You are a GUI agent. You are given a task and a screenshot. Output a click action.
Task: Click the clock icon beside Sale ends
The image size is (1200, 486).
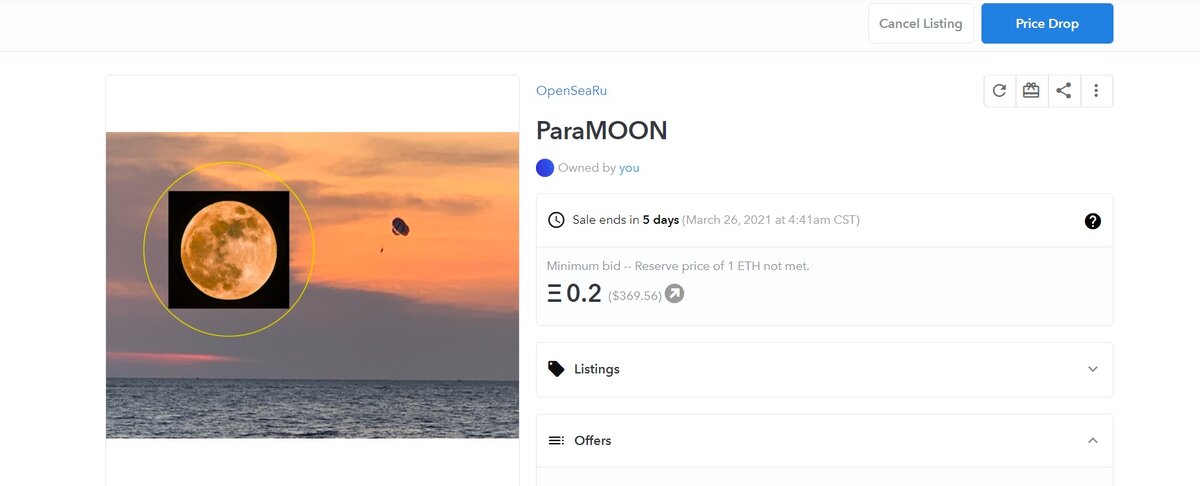click(556, 220)
